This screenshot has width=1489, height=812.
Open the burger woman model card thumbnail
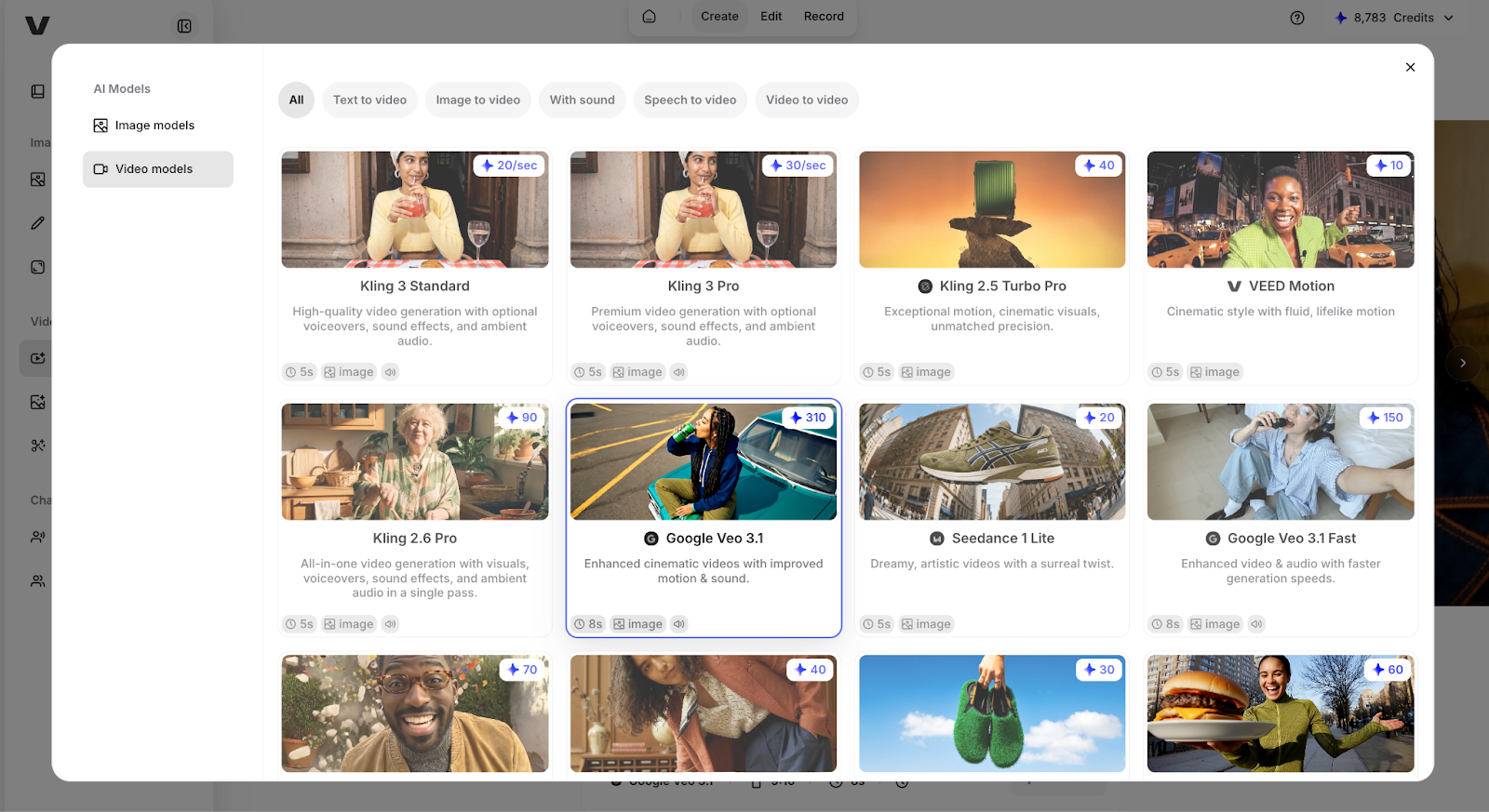1281,714
